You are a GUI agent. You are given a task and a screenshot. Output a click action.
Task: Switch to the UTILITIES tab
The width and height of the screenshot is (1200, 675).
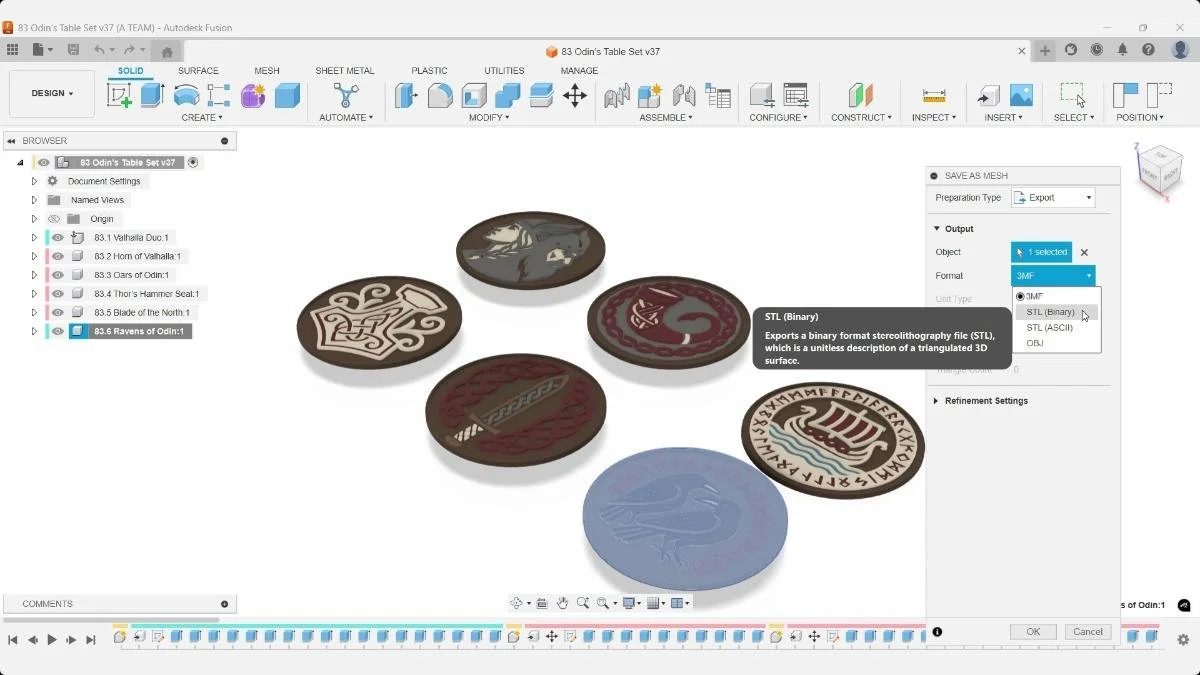pyautogui.click(x=504, y=71)
